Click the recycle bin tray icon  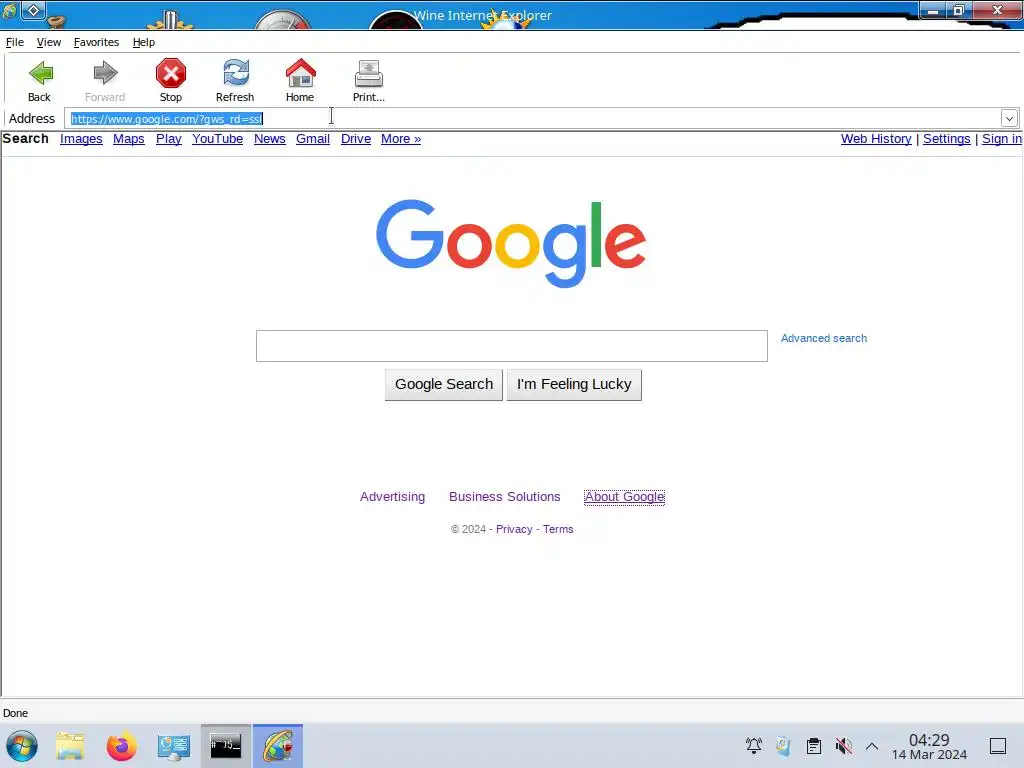point(784,746)
